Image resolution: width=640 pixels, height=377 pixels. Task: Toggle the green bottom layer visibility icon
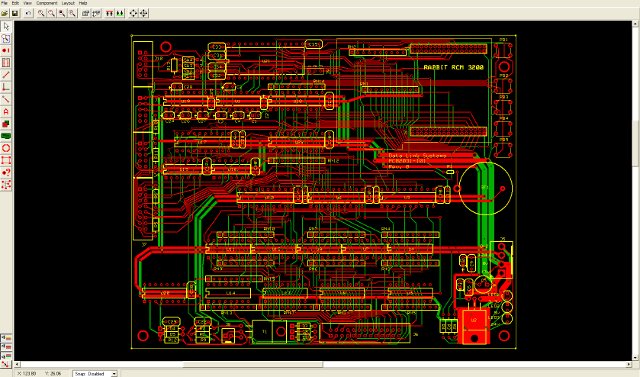pyautogui.click(x=6, y=355)
